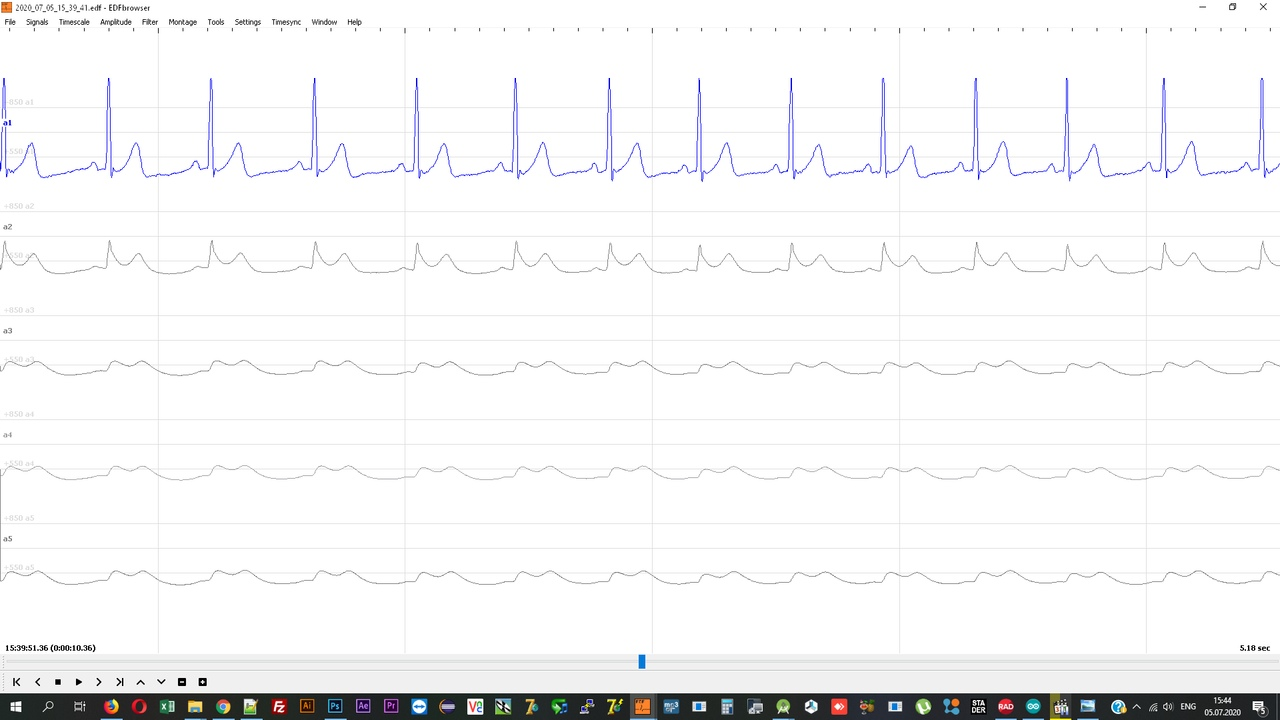Select the a1 signal label
This screenshot has height=720, width=1280.
pyautogui.click(x=7, y=123)
